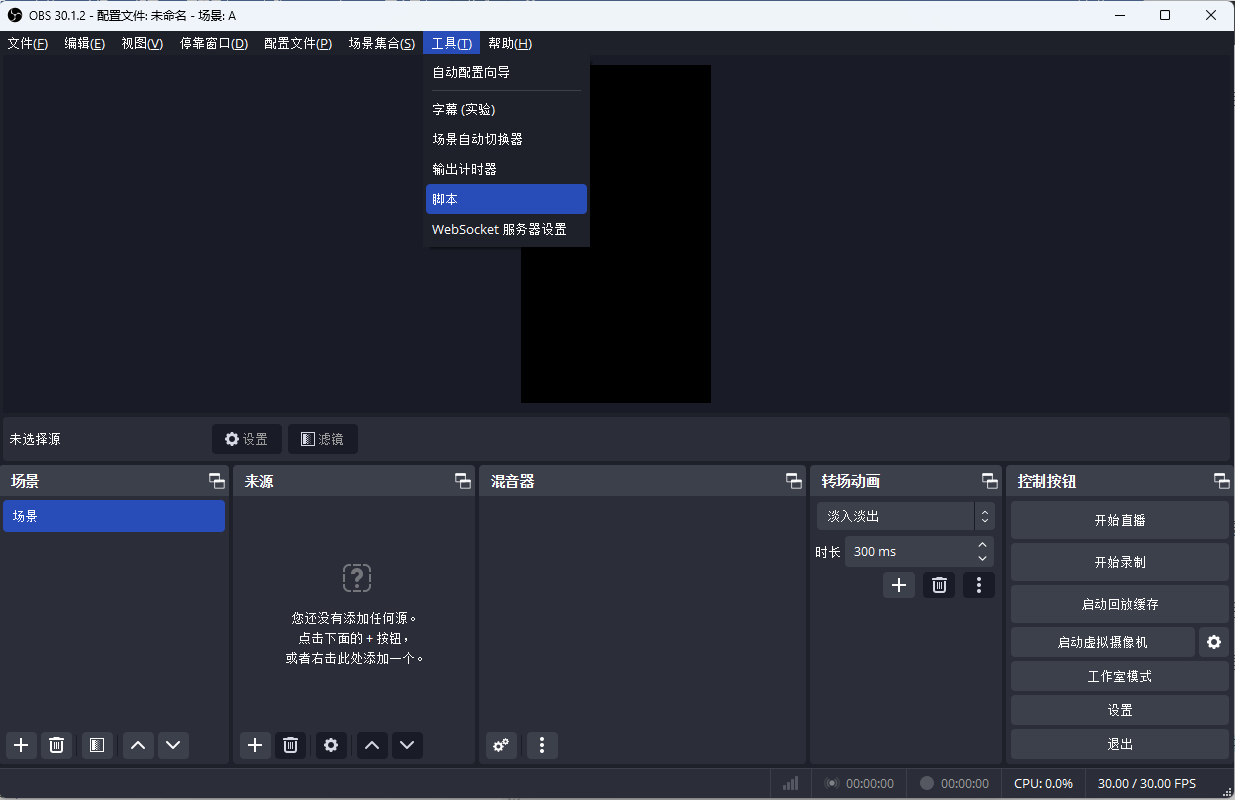Enable 工作室模式
1235x800 pixels.
(1119, 675)
